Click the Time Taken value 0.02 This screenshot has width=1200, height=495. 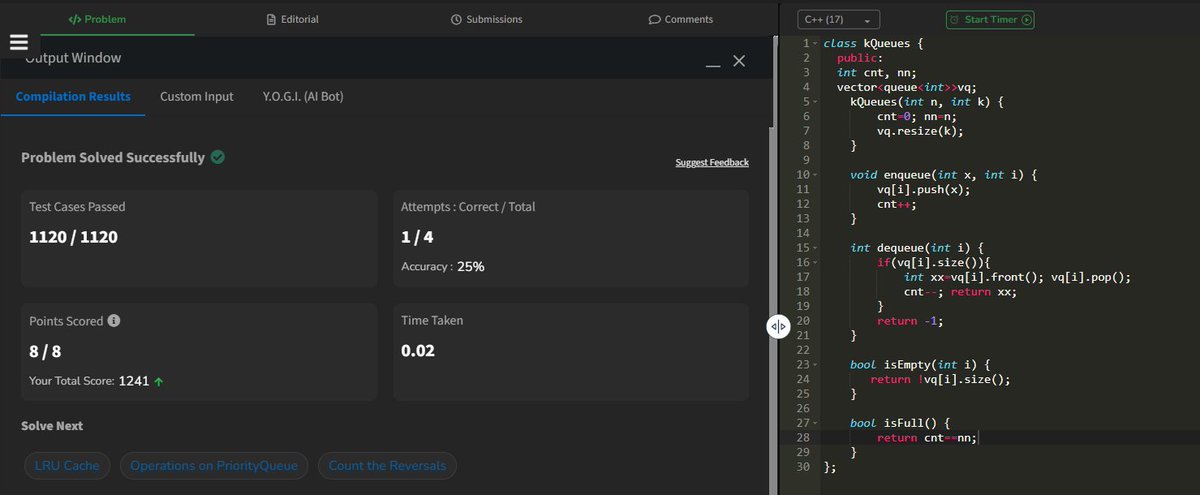[x=417, y=352]
